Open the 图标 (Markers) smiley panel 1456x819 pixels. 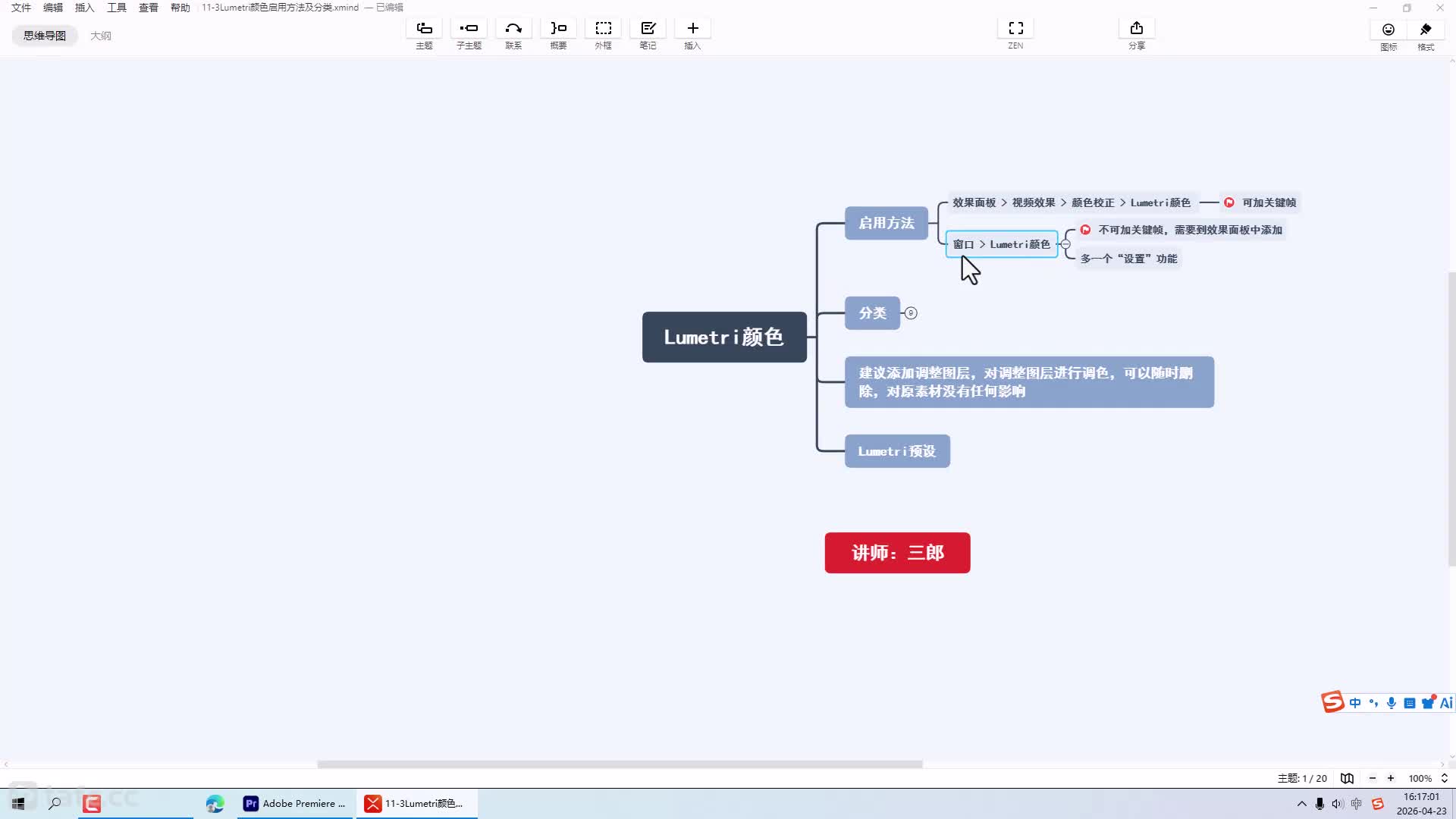click(x=1389, y=30)
